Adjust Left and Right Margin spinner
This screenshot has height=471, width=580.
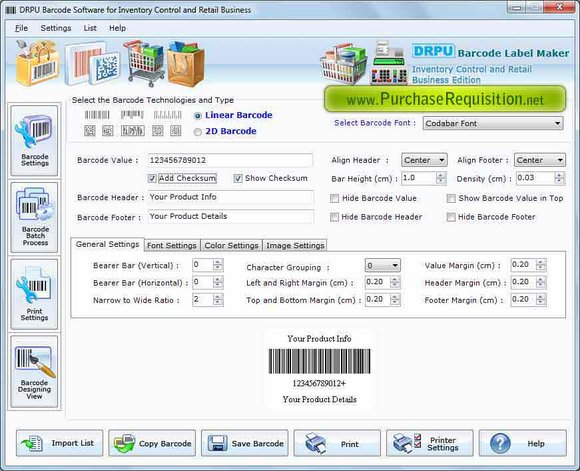(x=395, y=282)
